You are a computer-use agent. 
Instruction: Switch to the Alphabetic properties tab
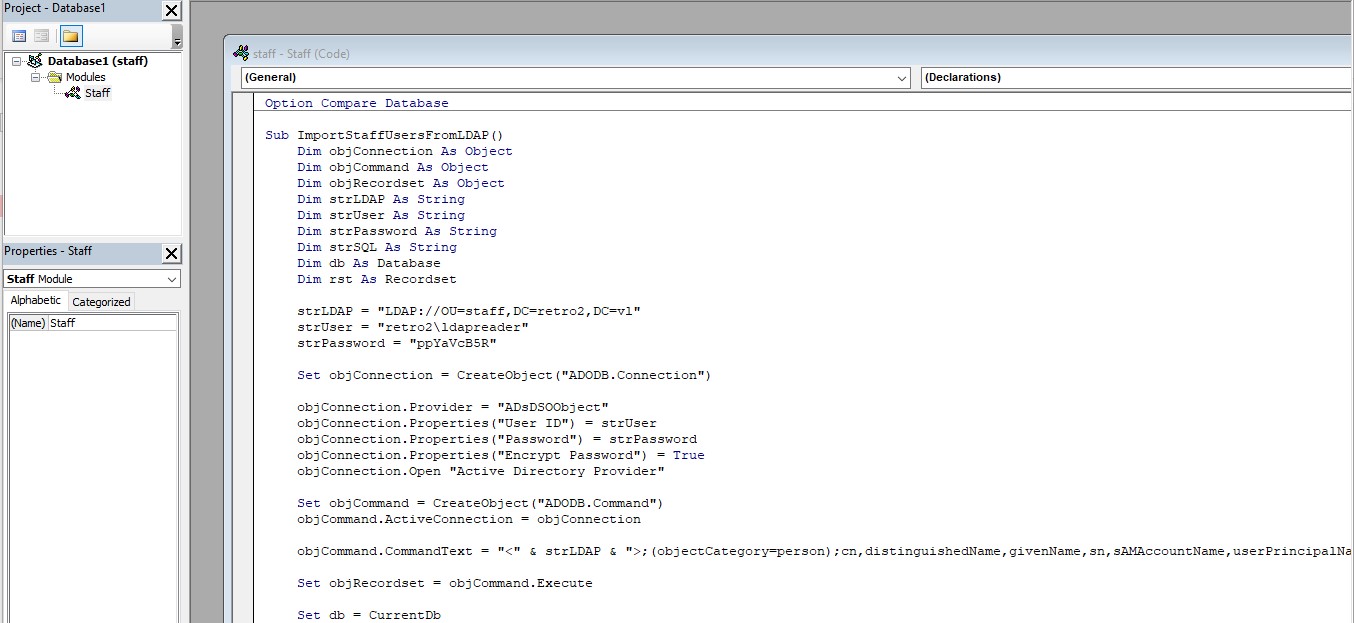click(36, 301)
